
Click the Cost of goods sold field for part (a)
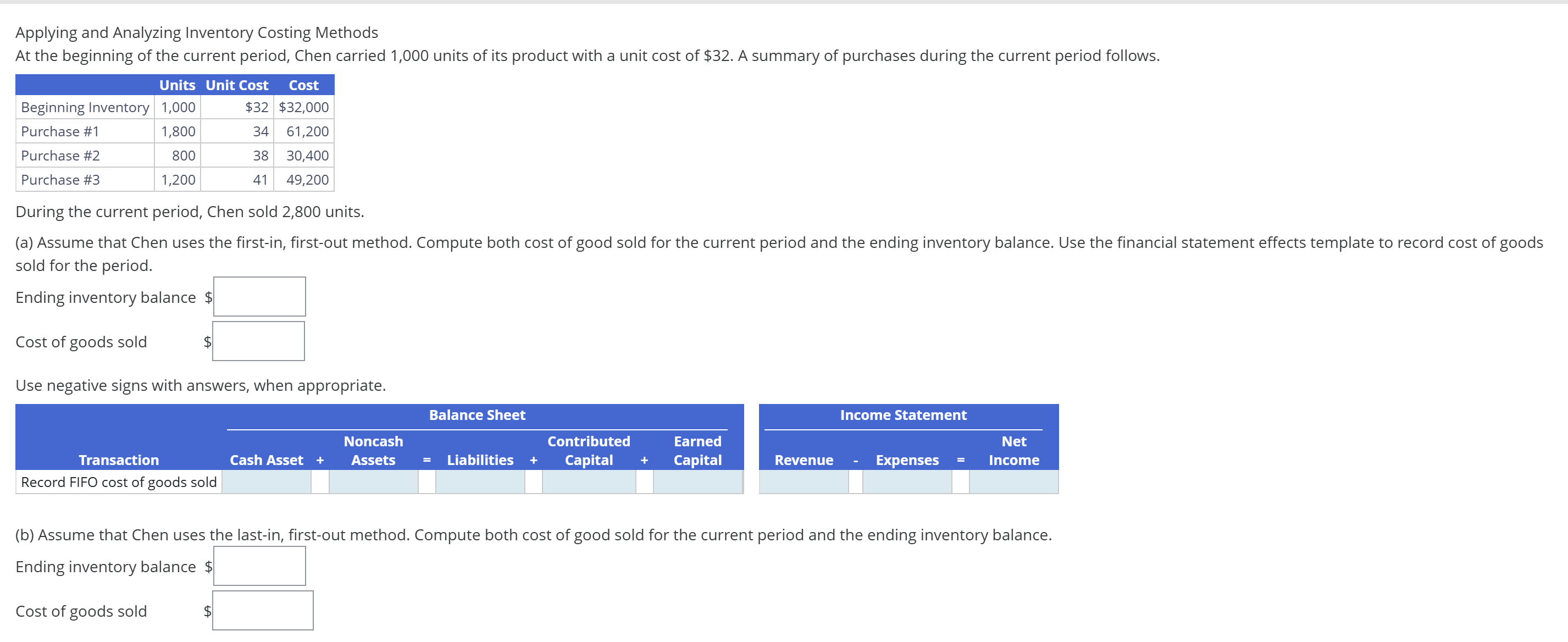pos(258,341)
